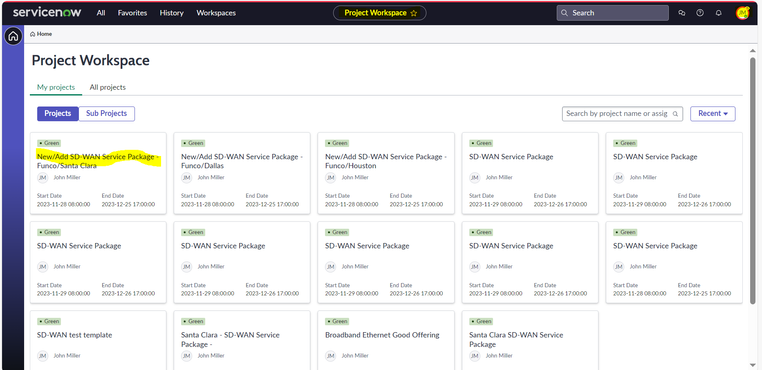Viewport: 762px width, 370px height.
Task: Open Broadband Ethernet Good Offering project
Action: (382, 335)
